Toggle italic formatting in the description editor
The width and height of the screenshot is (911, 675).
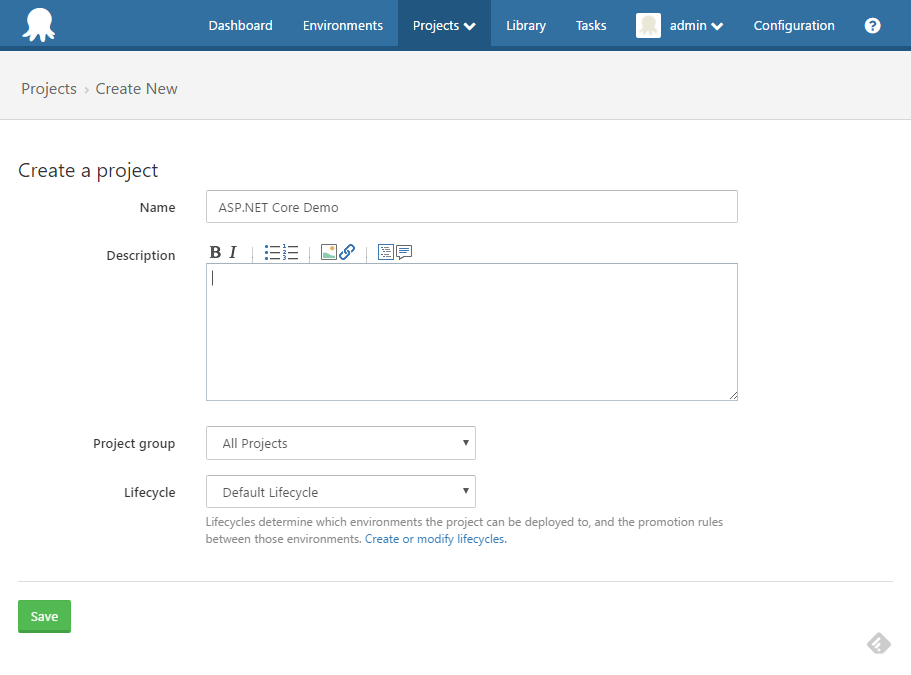[233, 252]
